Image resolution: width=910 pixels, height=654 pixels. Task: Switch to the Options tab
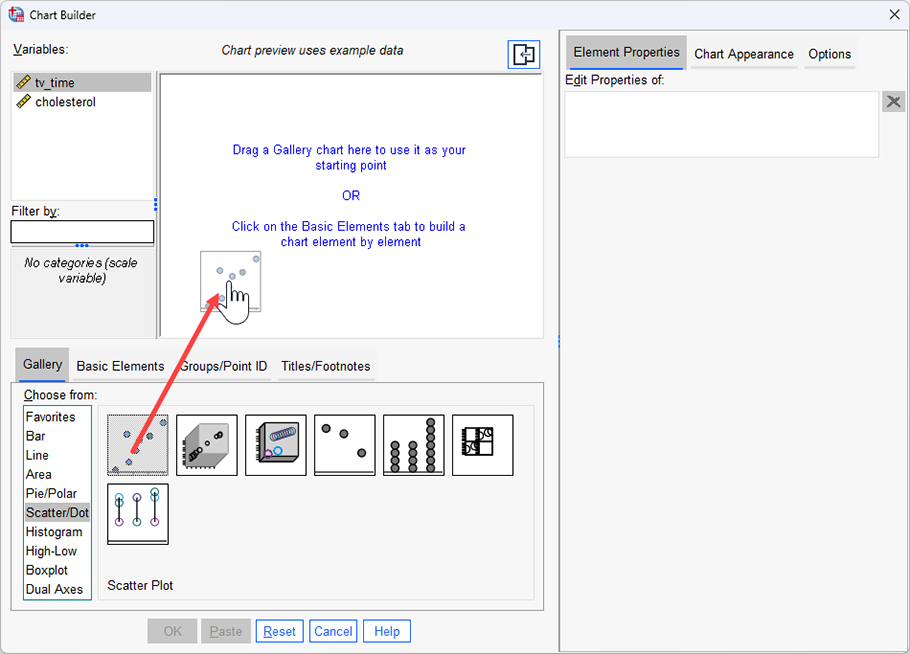click(830, 54)
